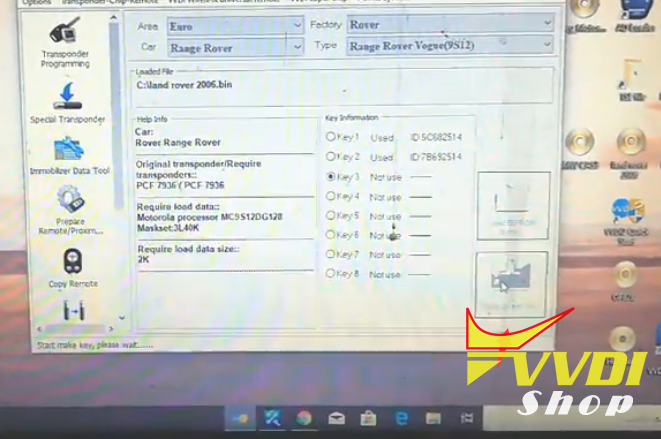Open Transponder Programming in the sidebar
Image resolution: width=661 pixels, height=439 pixels.
[65, 42]
